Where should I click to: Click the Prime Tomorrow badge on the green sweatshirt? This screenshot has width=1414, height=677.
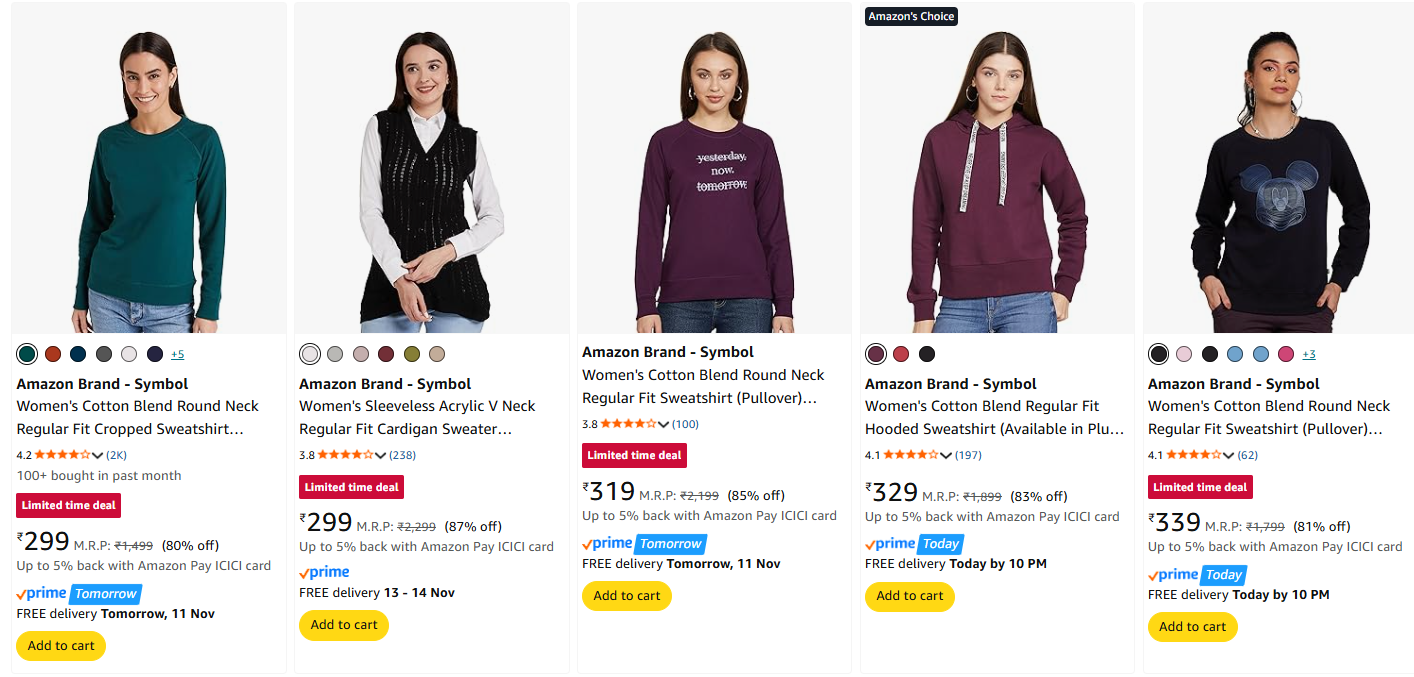tap(78, 593)
